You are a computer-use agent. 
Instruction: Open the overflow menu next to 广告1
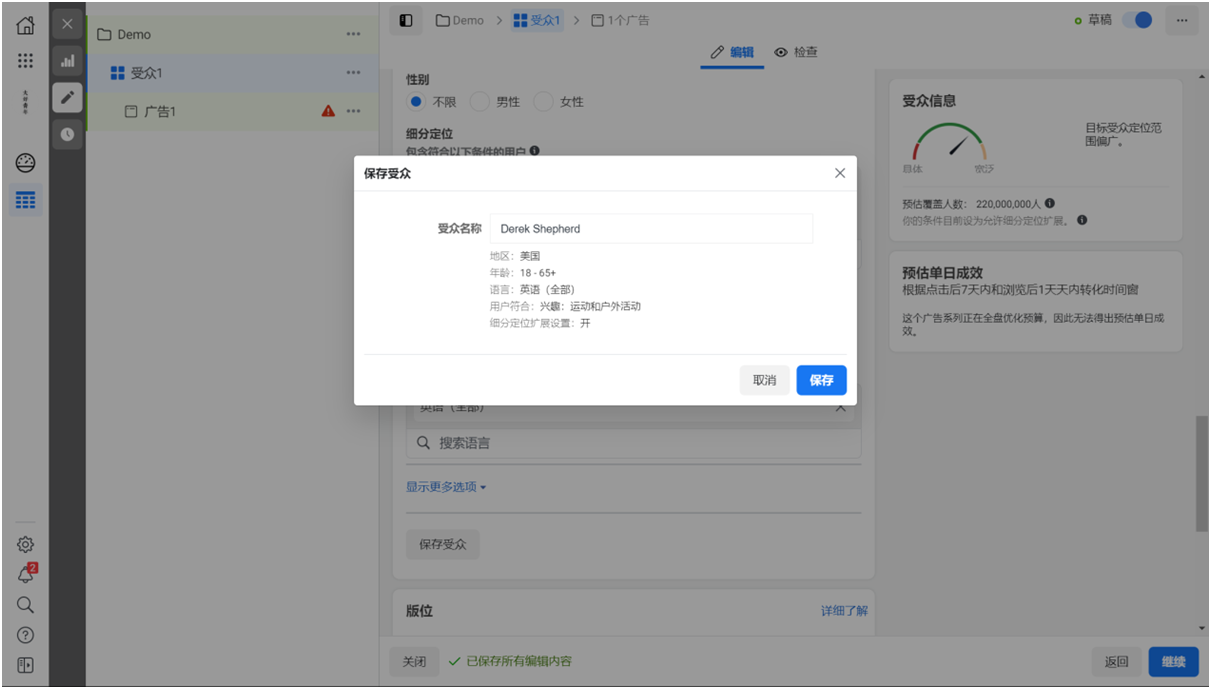[353, 111]
